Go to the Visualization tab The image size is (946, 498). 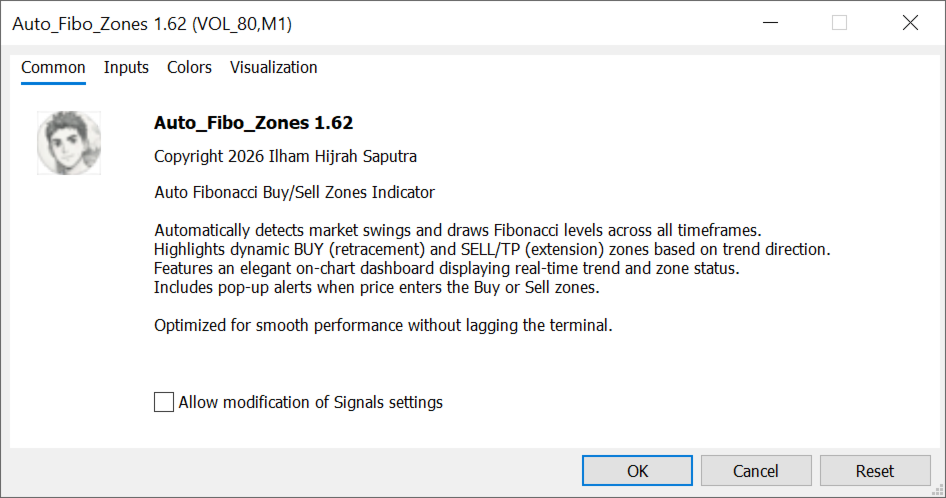click(273, 68)
